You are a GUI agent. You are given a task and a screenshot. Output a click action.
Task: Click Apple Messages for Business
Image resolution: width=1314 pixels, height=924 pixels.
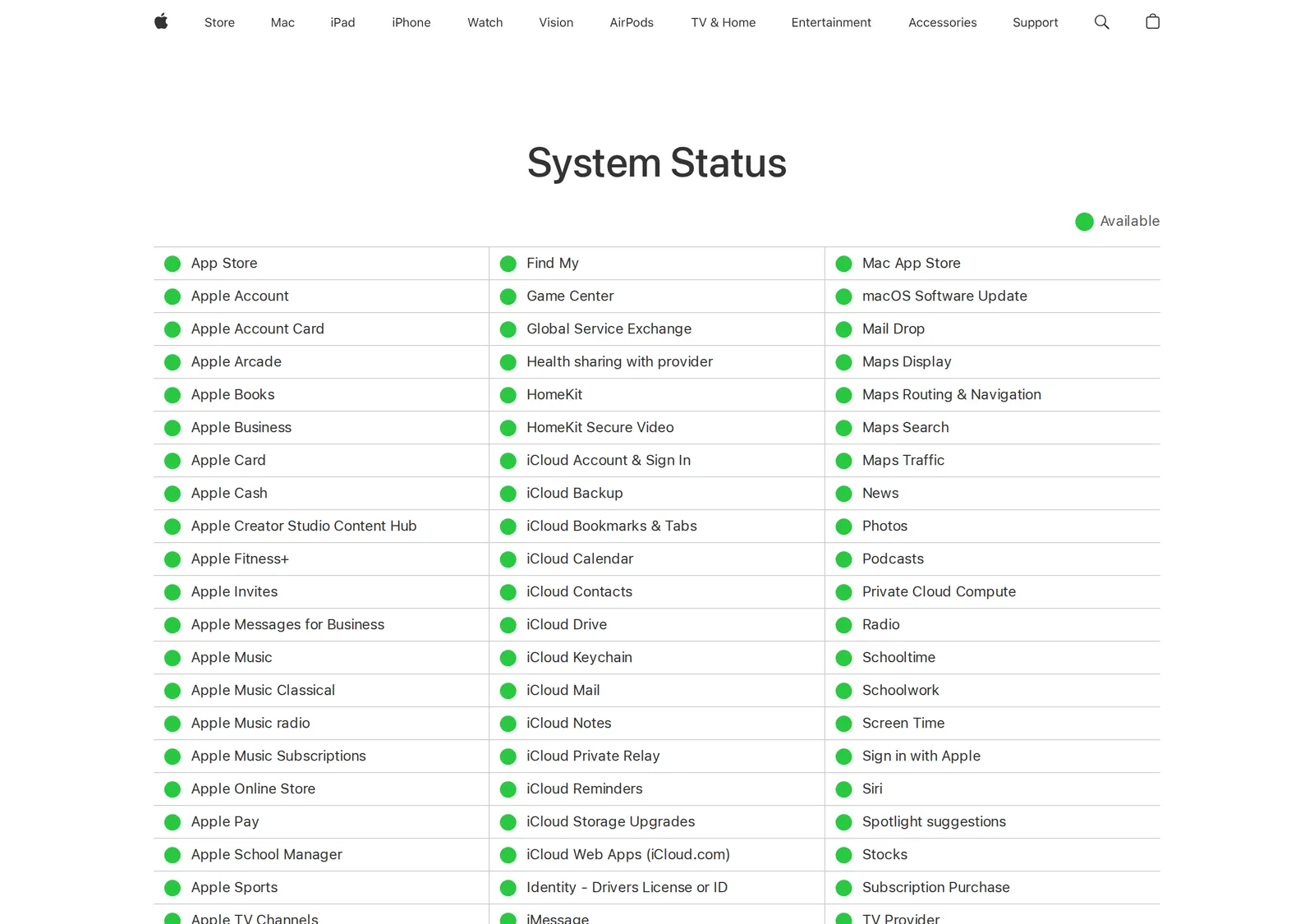tap(287, 624)
